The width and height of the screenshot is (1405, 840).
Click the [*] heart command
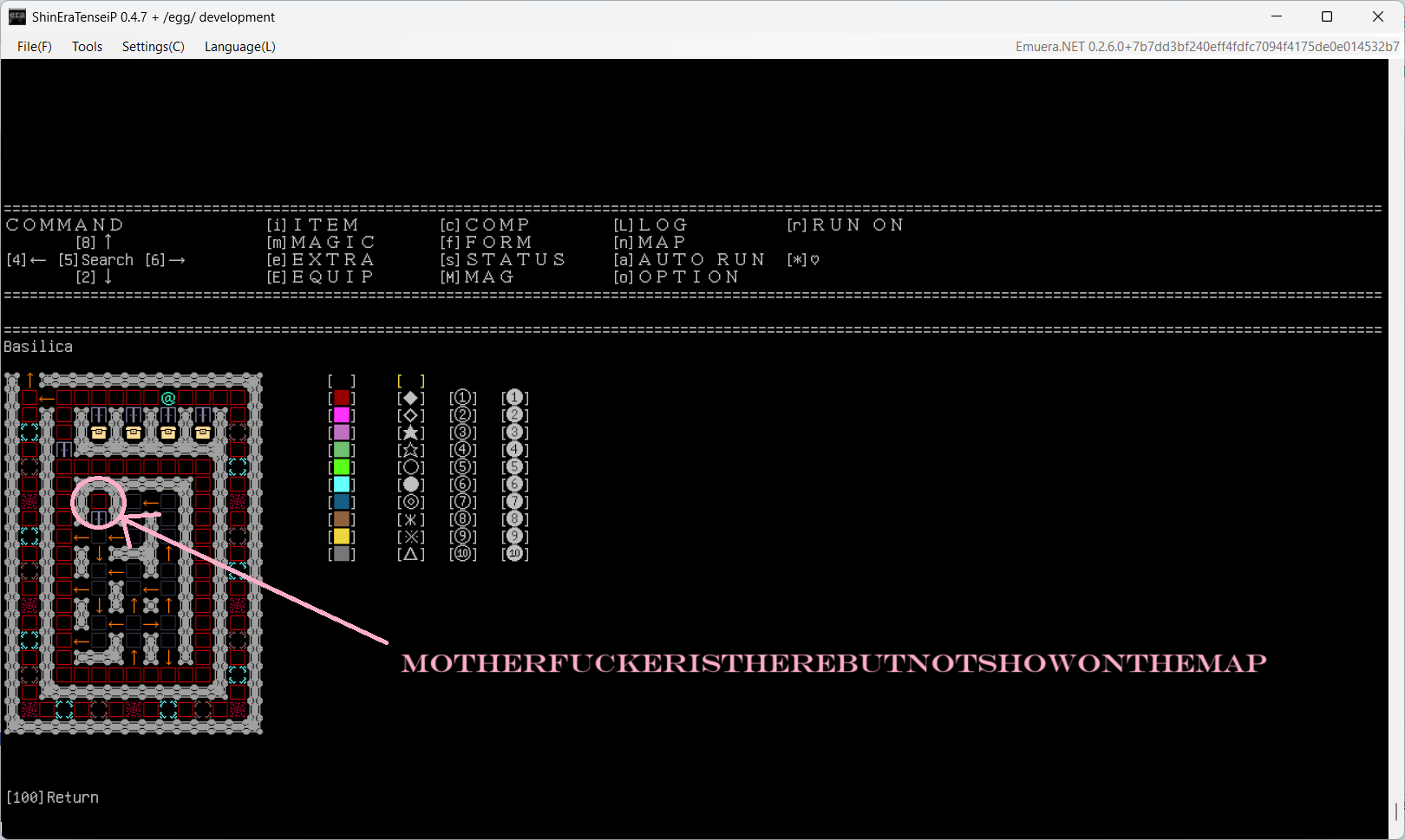coord(803,259)
